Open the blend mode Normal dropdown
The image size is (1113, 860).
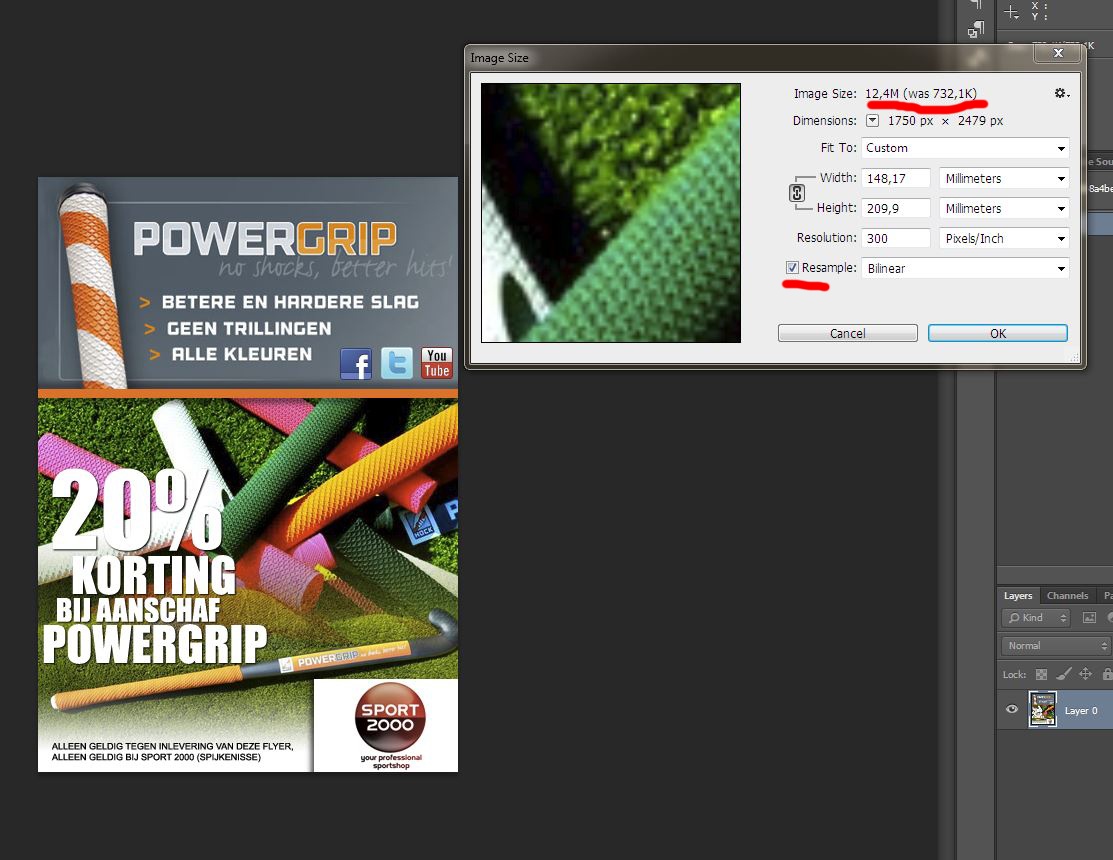point(1056,646)
